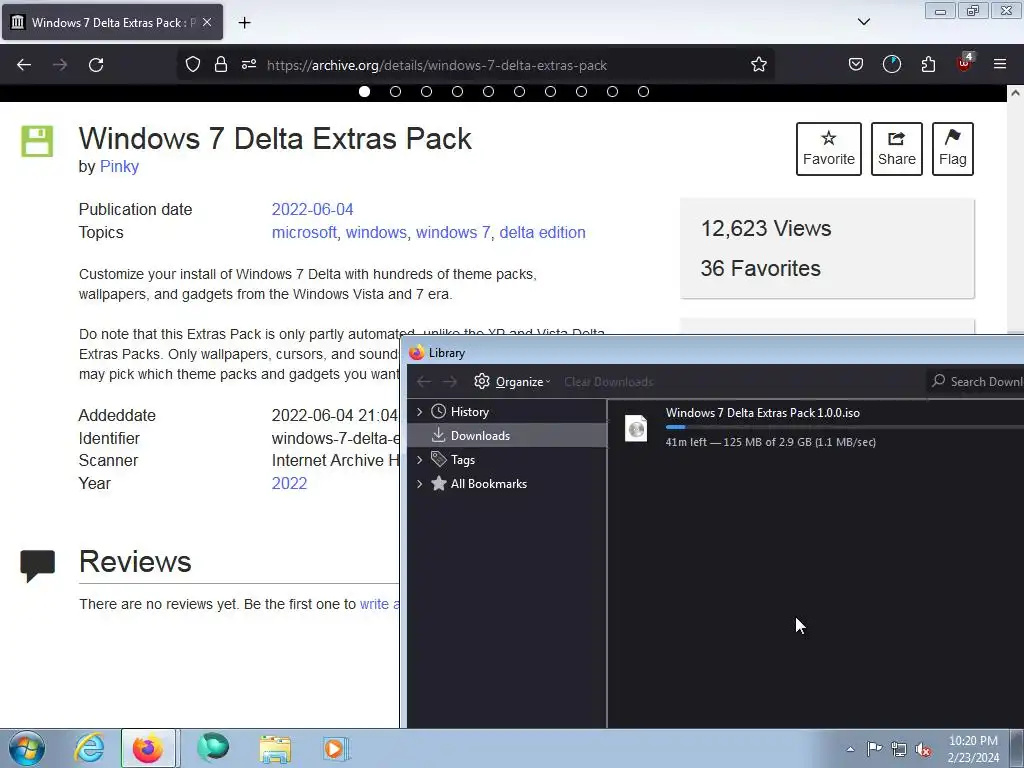Select the third carousel dot

[x=426, y=91]
